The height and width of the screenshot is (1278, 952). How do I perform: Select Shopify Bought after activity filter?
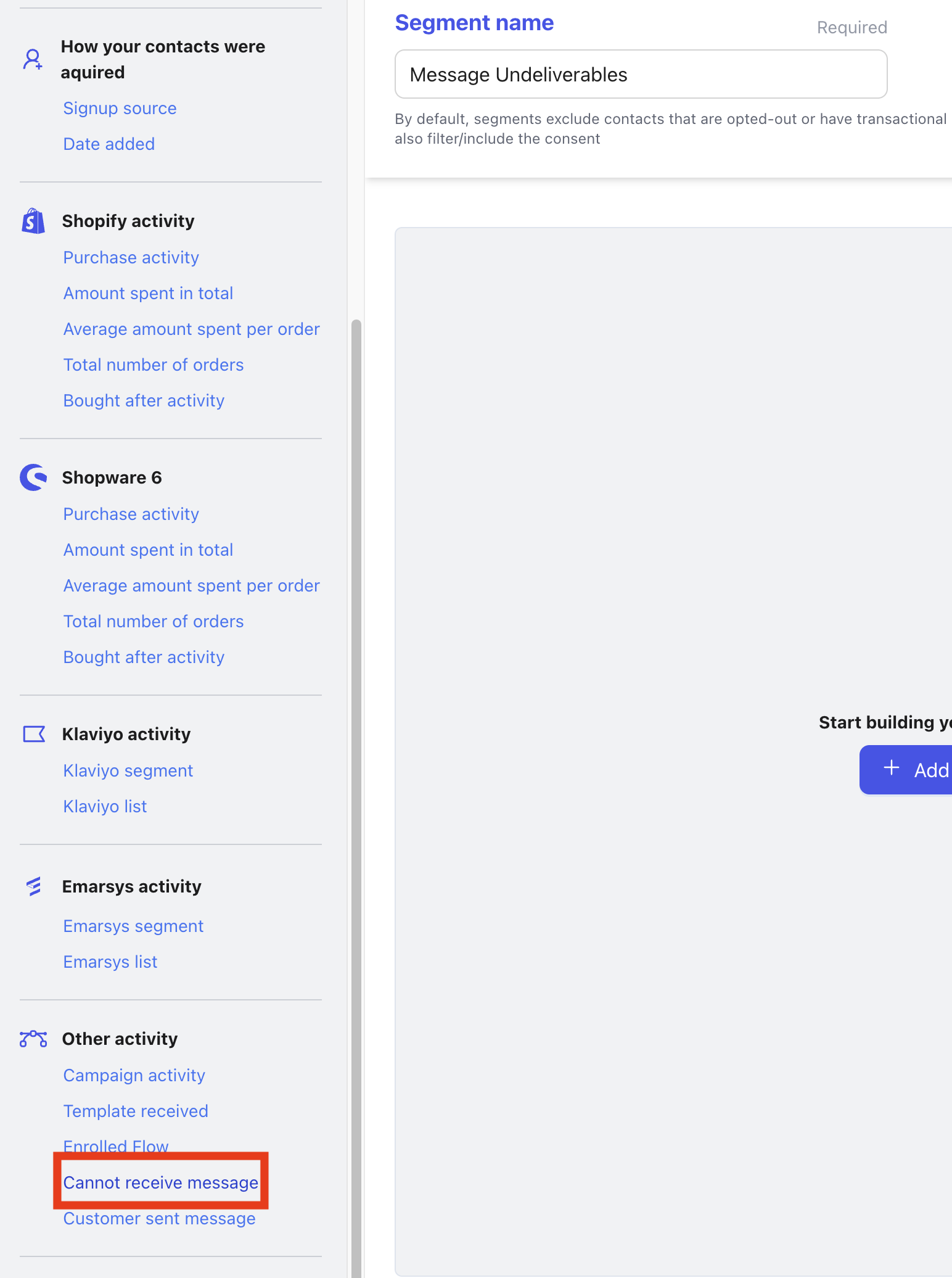pos(144,401)
